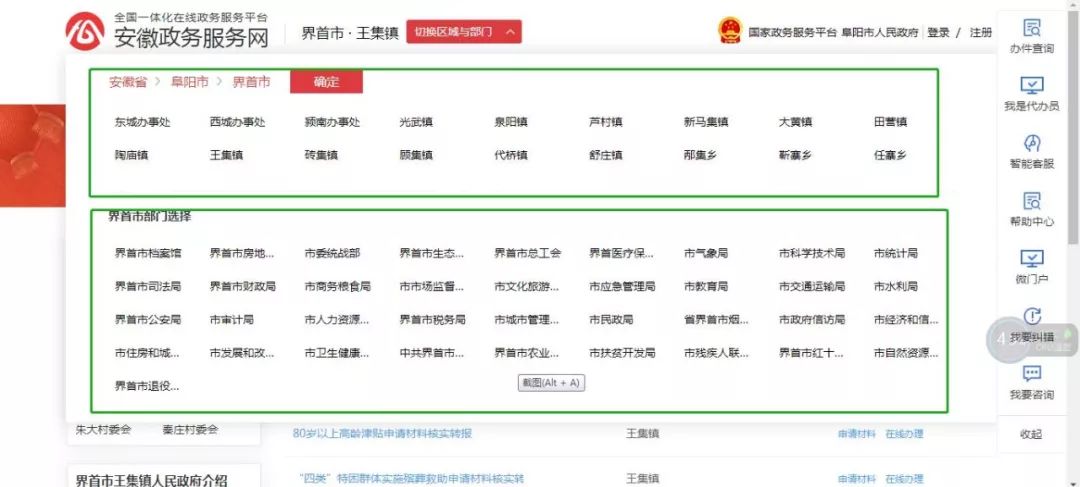Open 国家政务服务平台 link
Viewport: 1080px width, 487px height.
(793, 32)
